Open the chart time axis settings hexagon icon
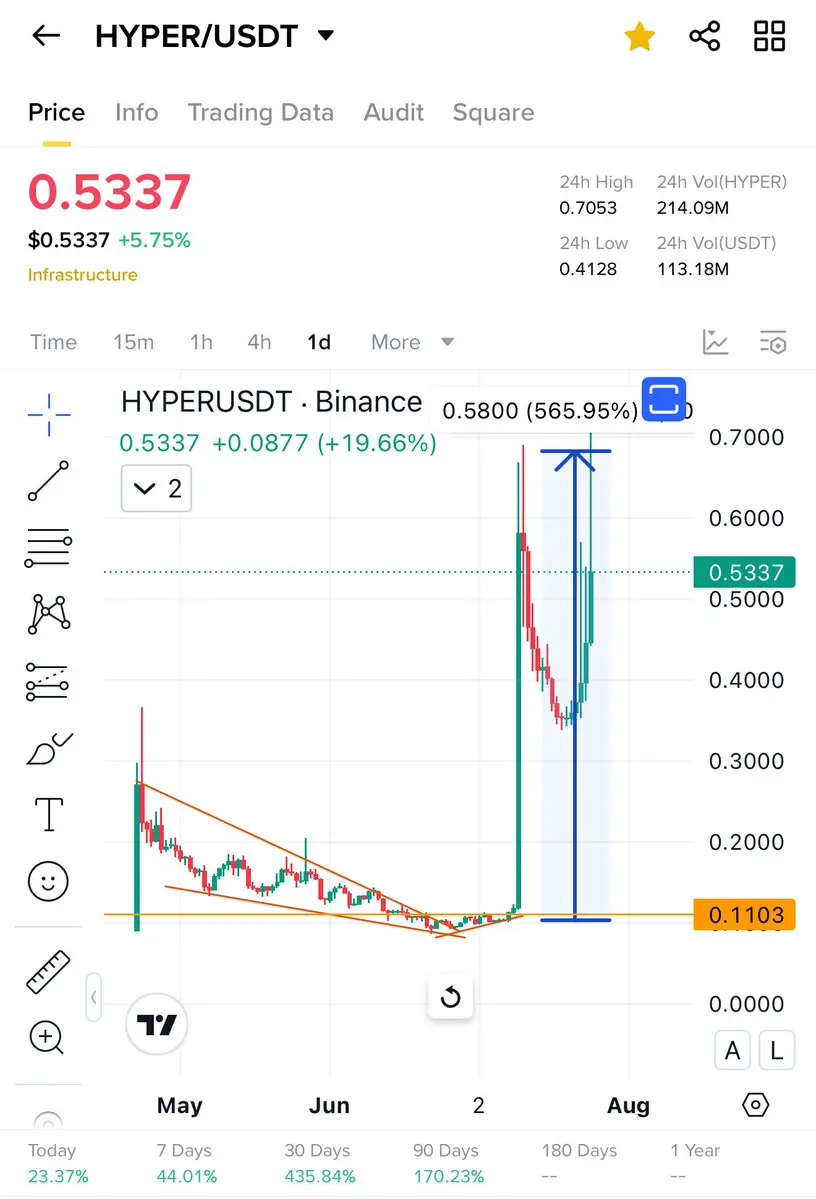This screenshot has width=816, height=1199. pyautogui.click(x=756, y=1105)
